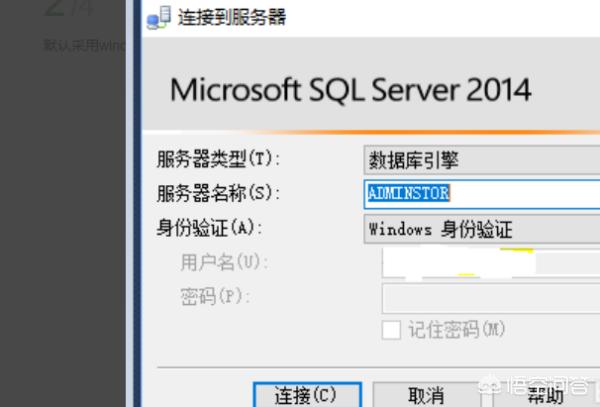Screen dimensions: 600x407
Task: Click the 服务器名称 field containing ADMINSTOR
Action: point(482,194)
